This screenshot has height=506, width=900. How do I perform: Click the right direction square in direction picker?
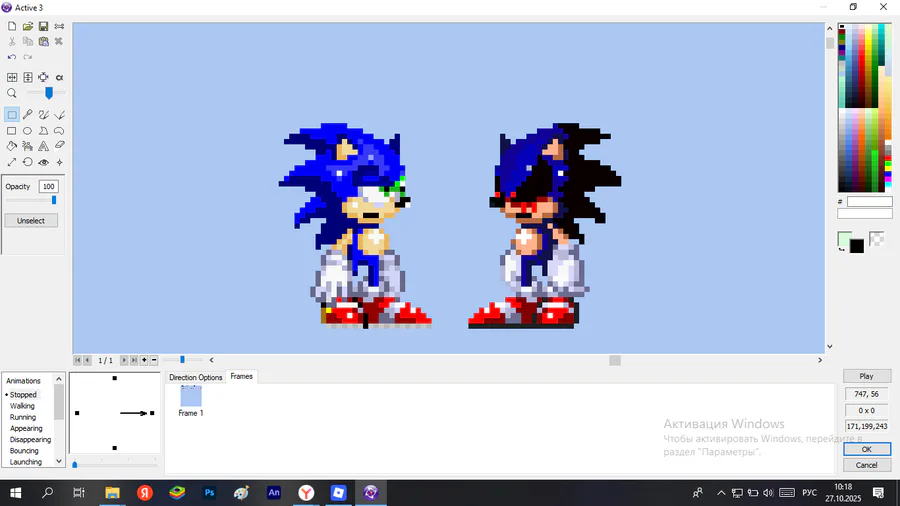[152, 413]
